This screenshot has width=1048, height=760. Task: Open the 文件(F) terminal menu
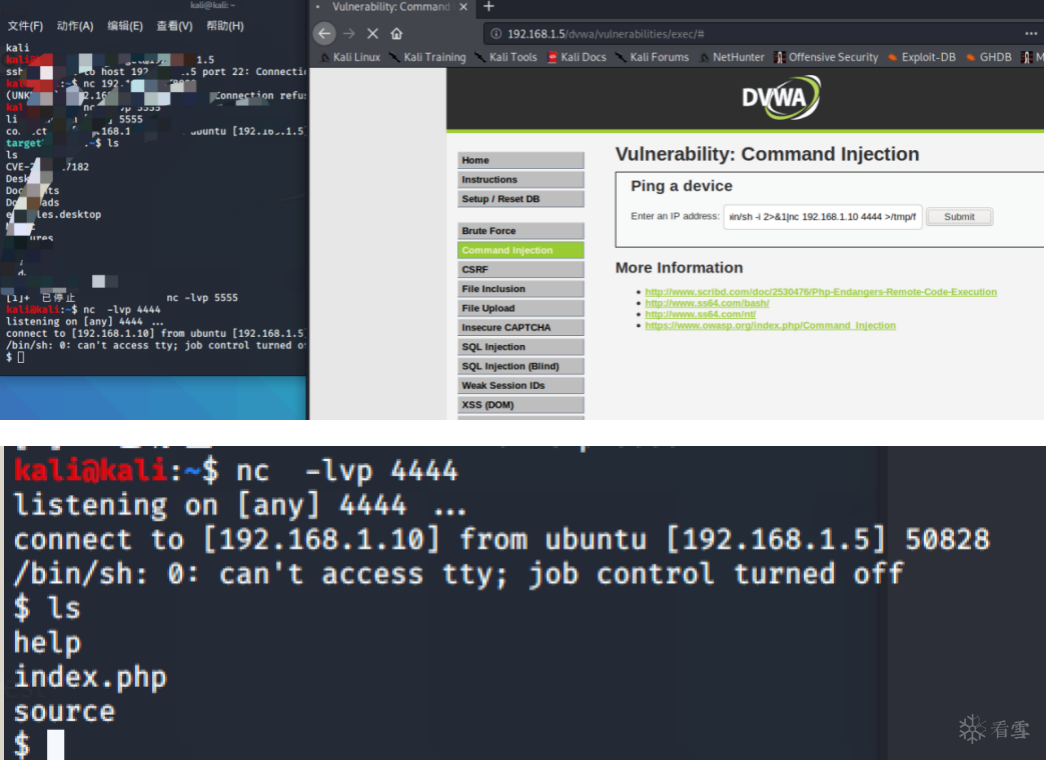point(25,26)
